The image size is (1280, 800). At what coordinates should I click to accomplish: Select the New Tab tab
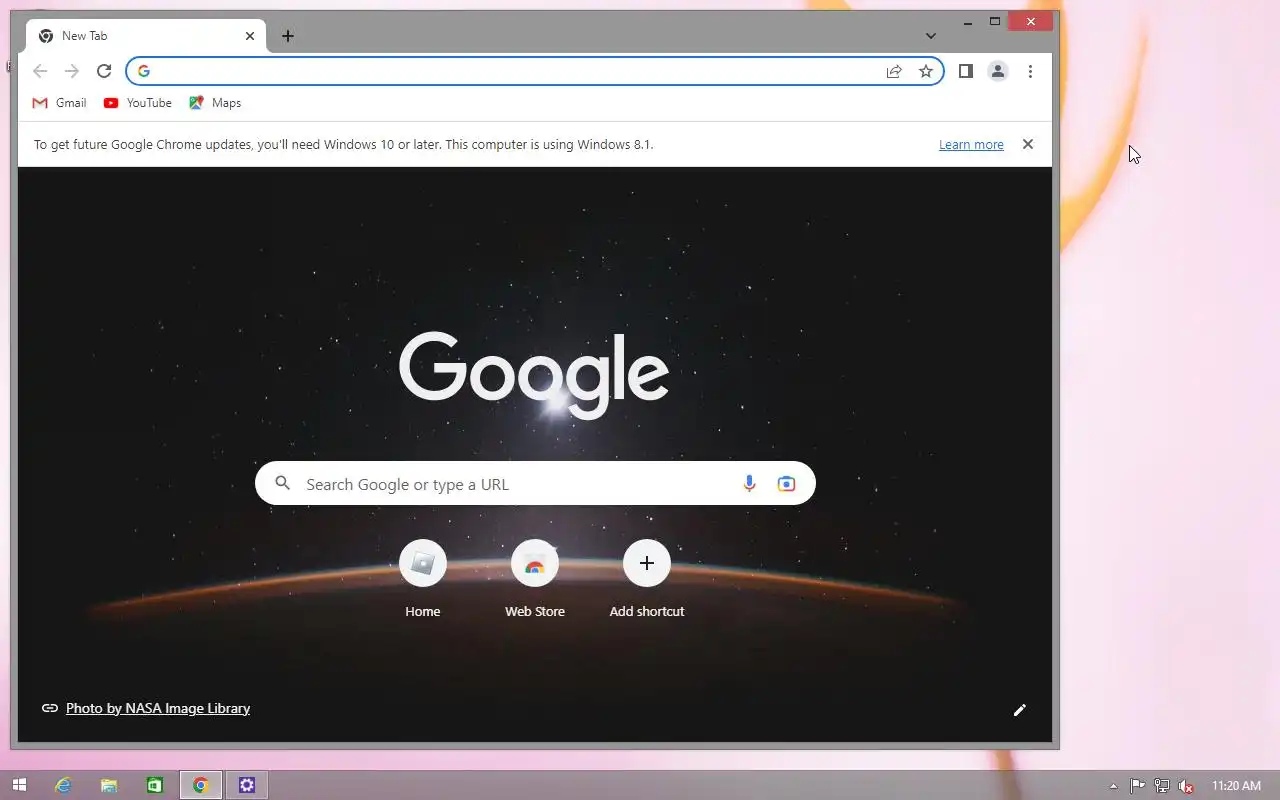tap(146, 36)
